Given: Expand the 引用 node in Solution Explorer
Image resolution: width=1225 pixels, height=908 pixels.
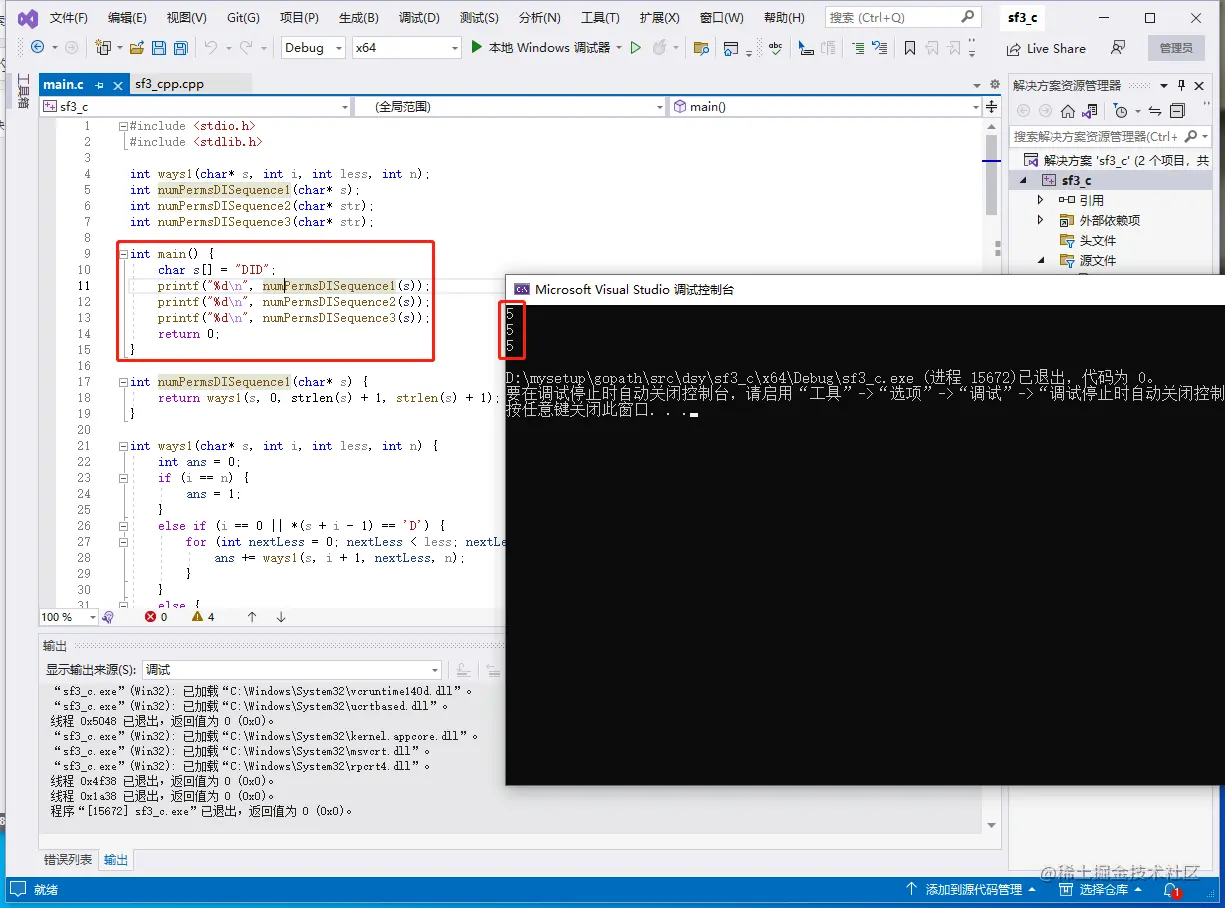Looking at the screenshot, I should (1041, 200).
